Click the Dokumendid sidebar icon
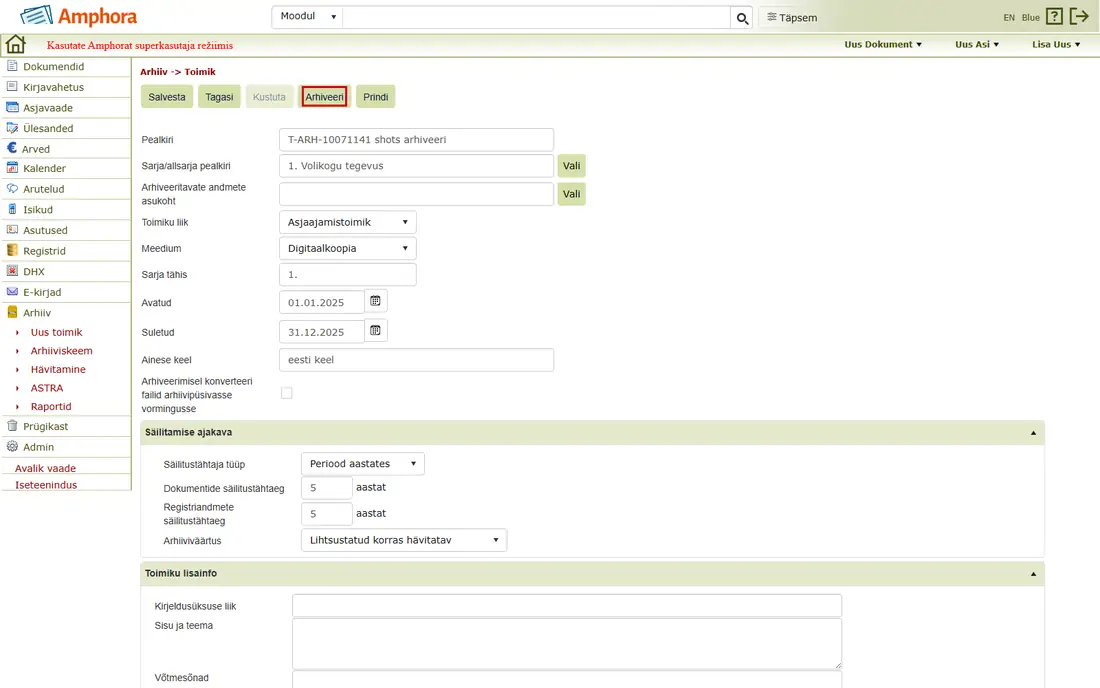 [x=12, y=66]
